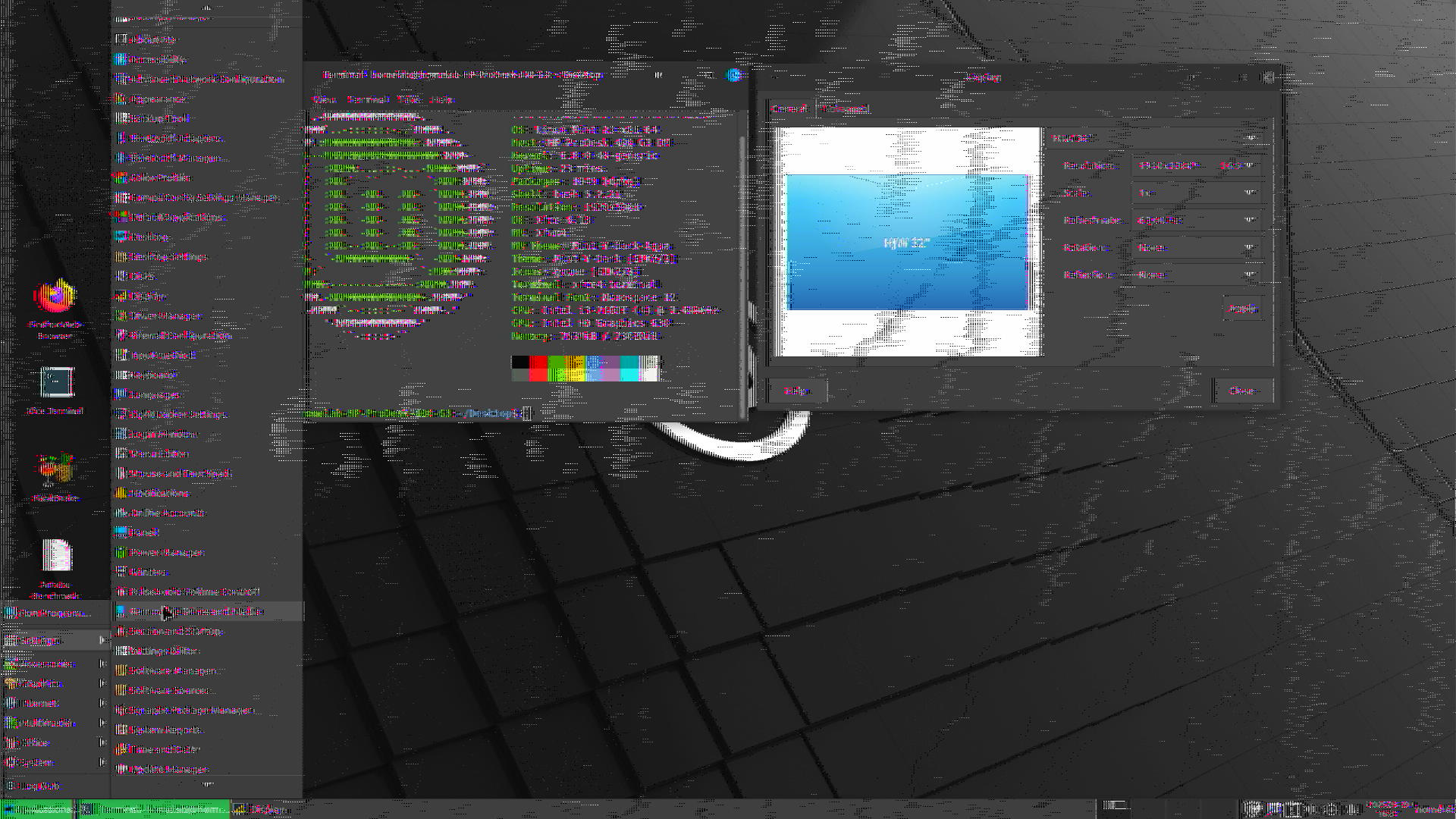The width and height of the screenshot is (1456, 819).
Task: Launch Software Manager from menu
Action: click(x=206, y=670)
